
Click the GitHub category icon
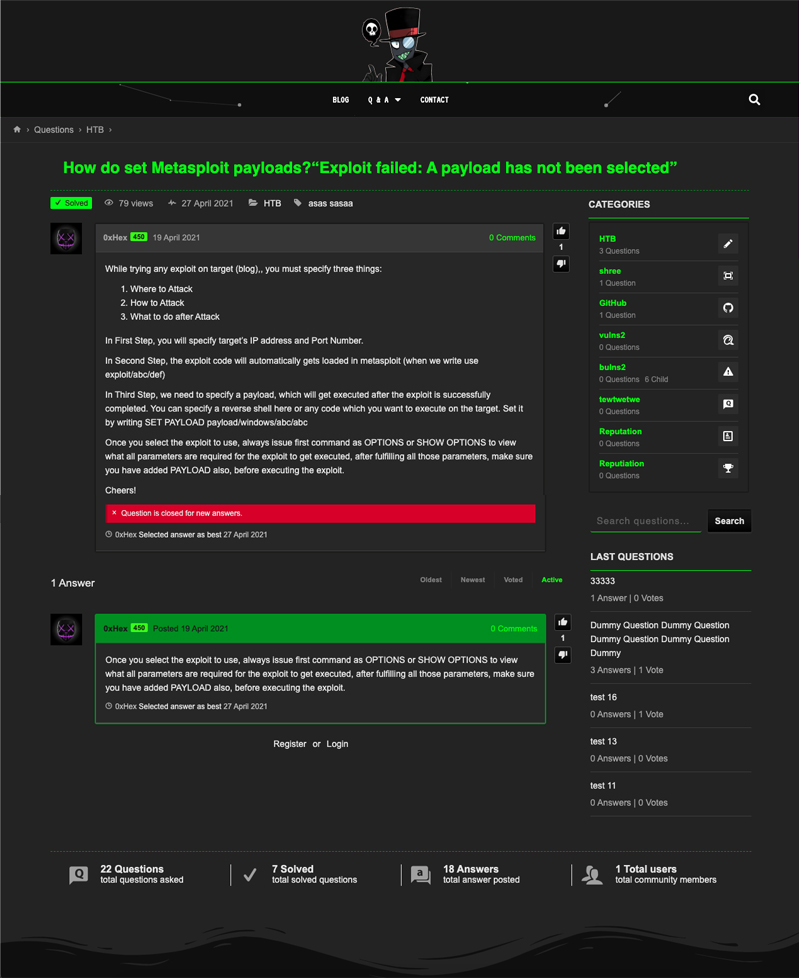pos(727,308)
